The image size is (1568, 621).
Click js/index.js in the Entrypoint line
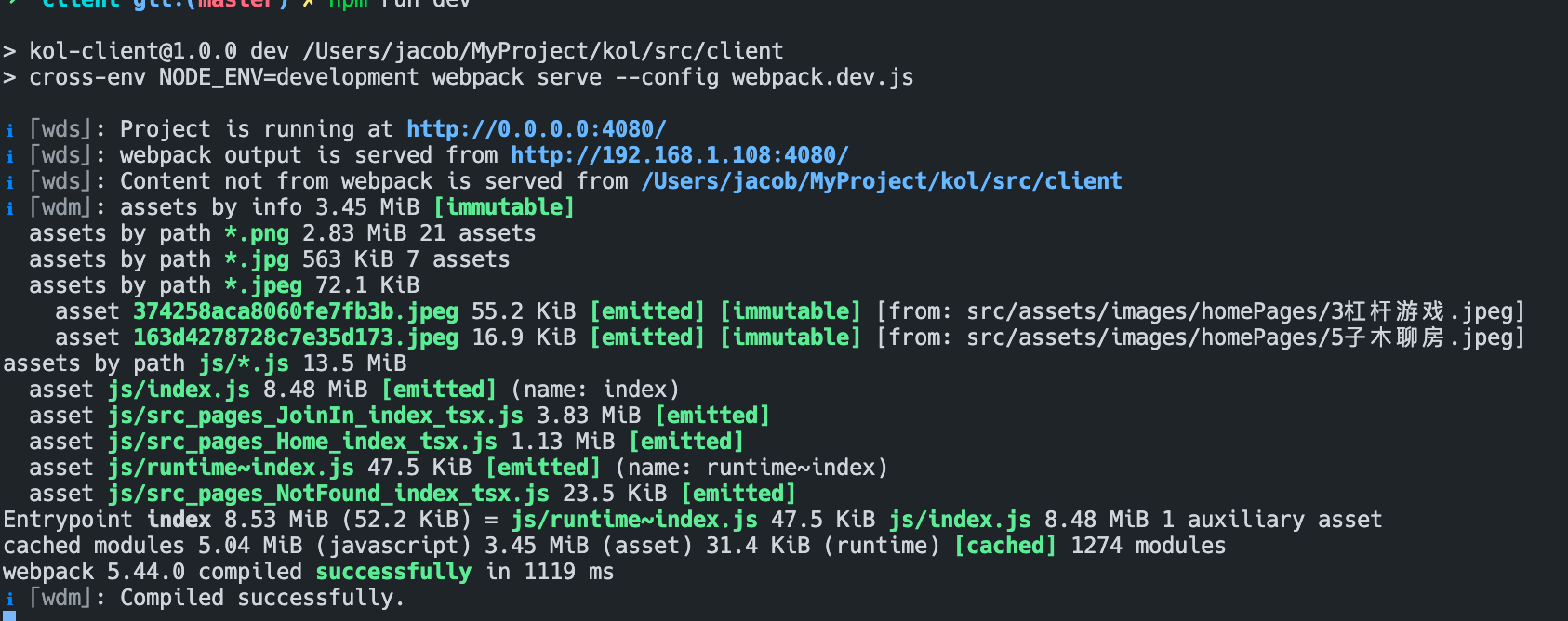tap(959, 520)
